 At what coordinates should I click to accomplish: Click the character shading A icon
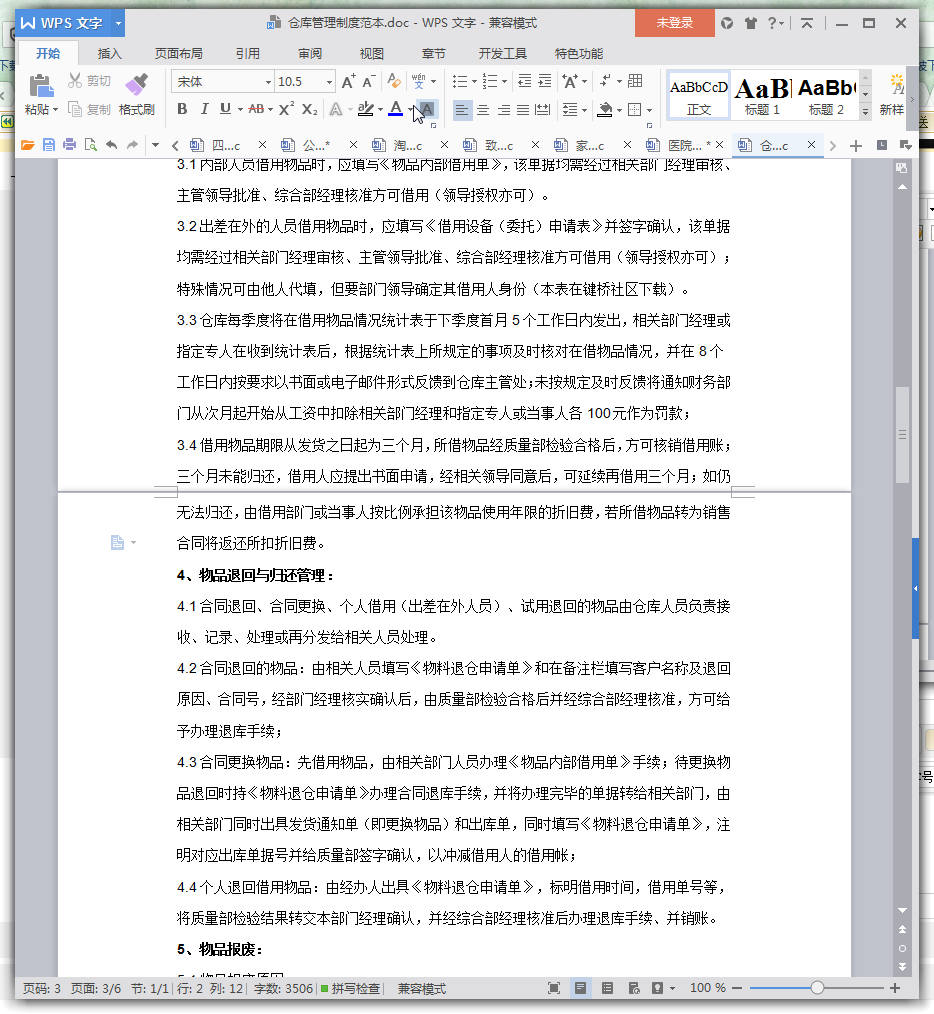tap(428, 109)
